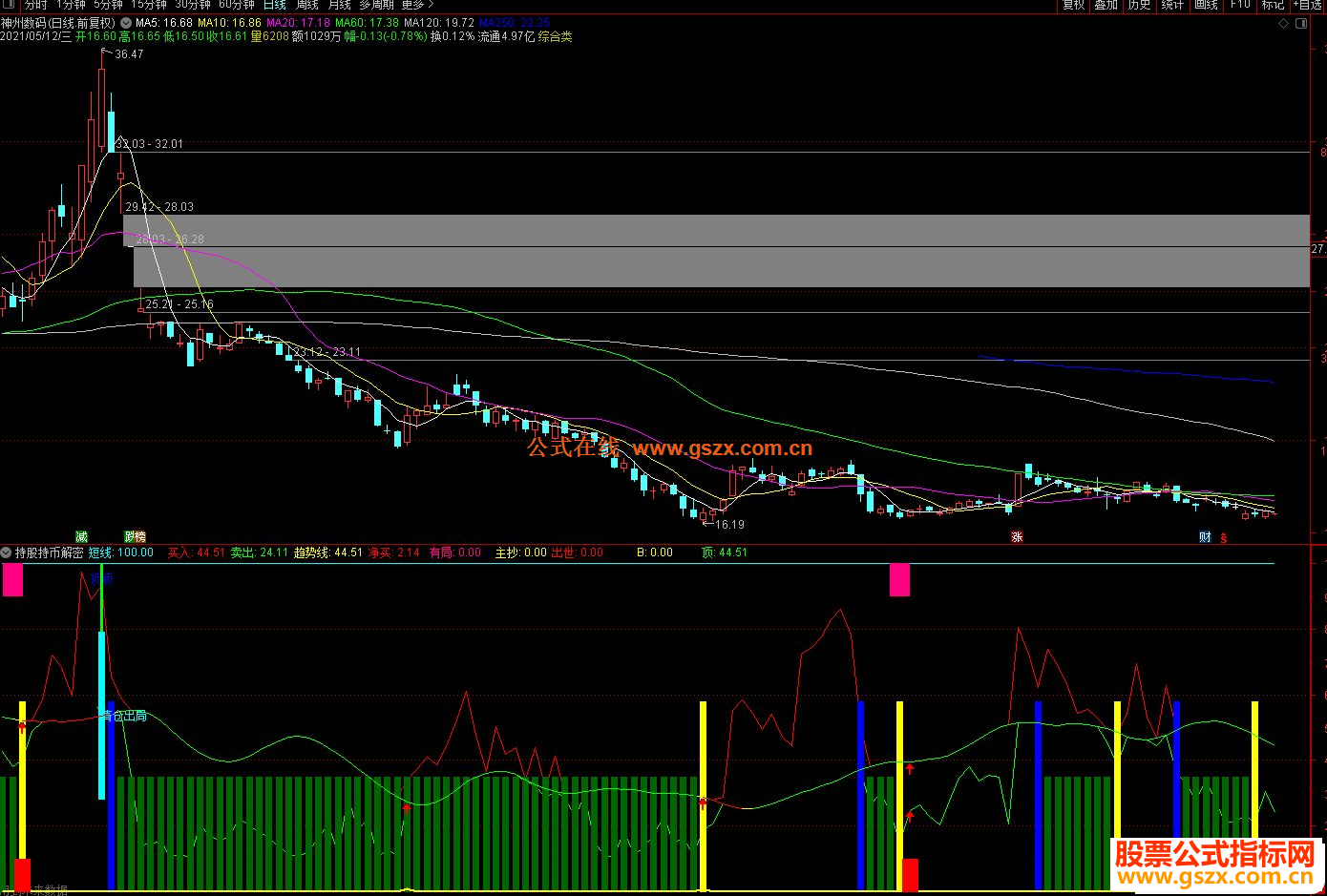Open the 统计 statistics button
1327x896 pixels.
tap(1173, 5)
